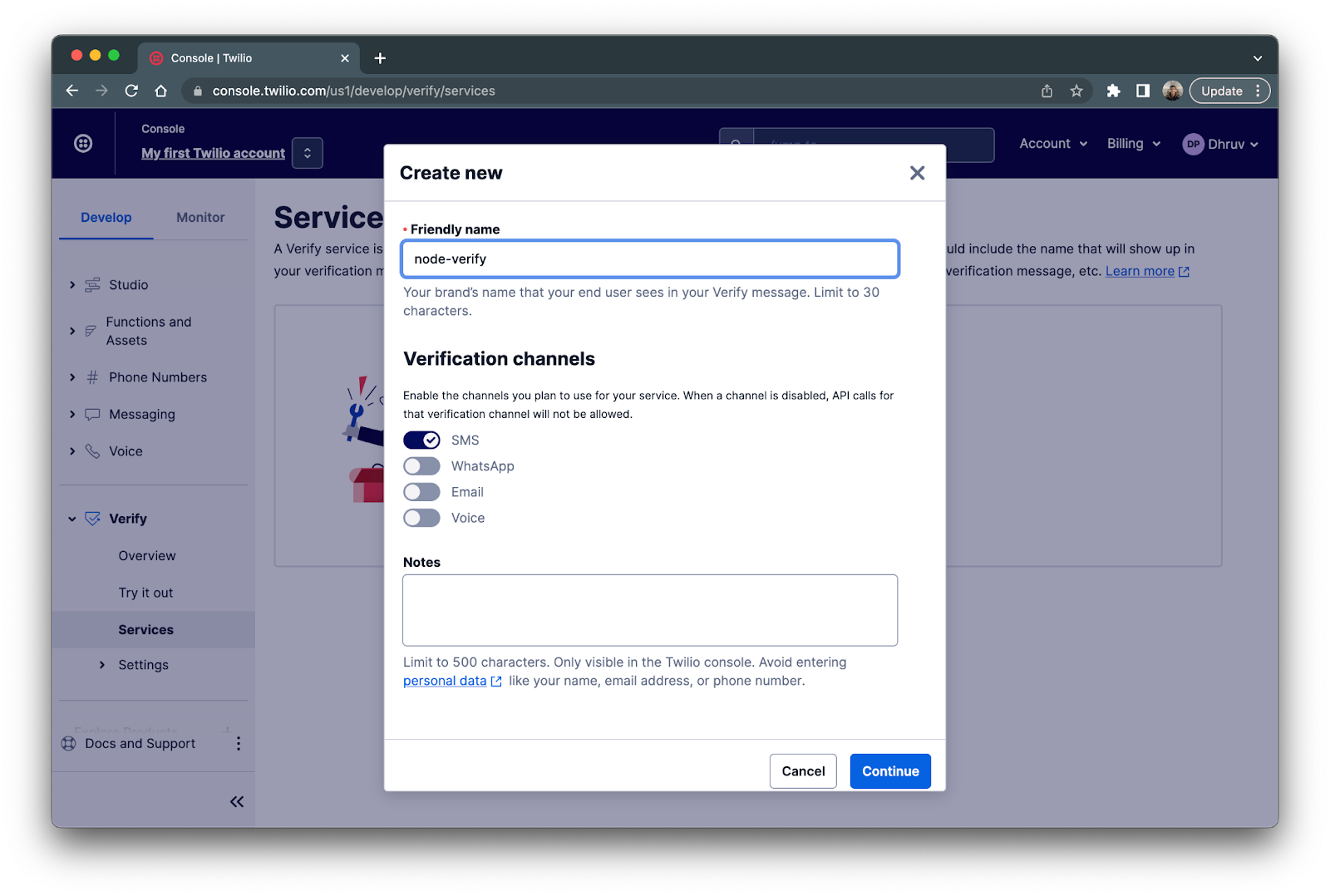The width and height of the screenshot is (1330, 896).
Task: Click the Docs and Support lifebuoy icon
Action: (69, 744)
